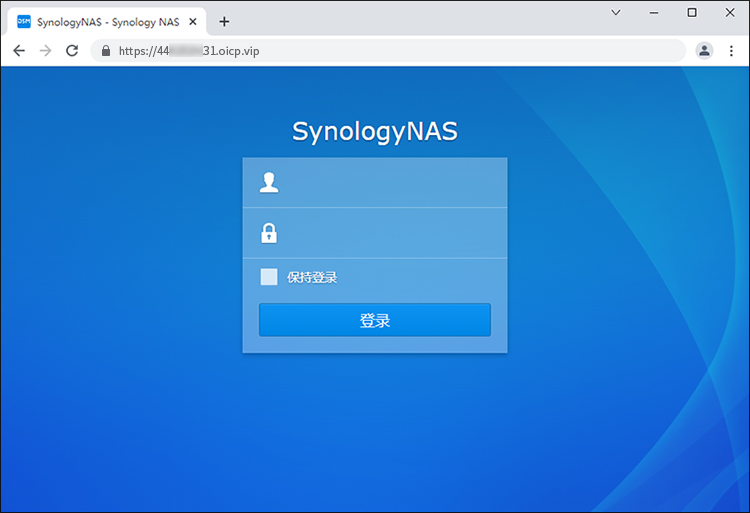
Task: Click the padlock icon in the password row
Action: tap(269, 233)
